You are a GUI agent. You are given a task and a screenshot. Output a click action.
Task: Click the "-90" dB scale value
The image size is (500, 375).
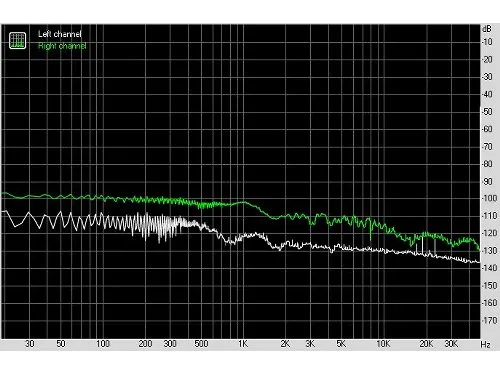(487, 181)
